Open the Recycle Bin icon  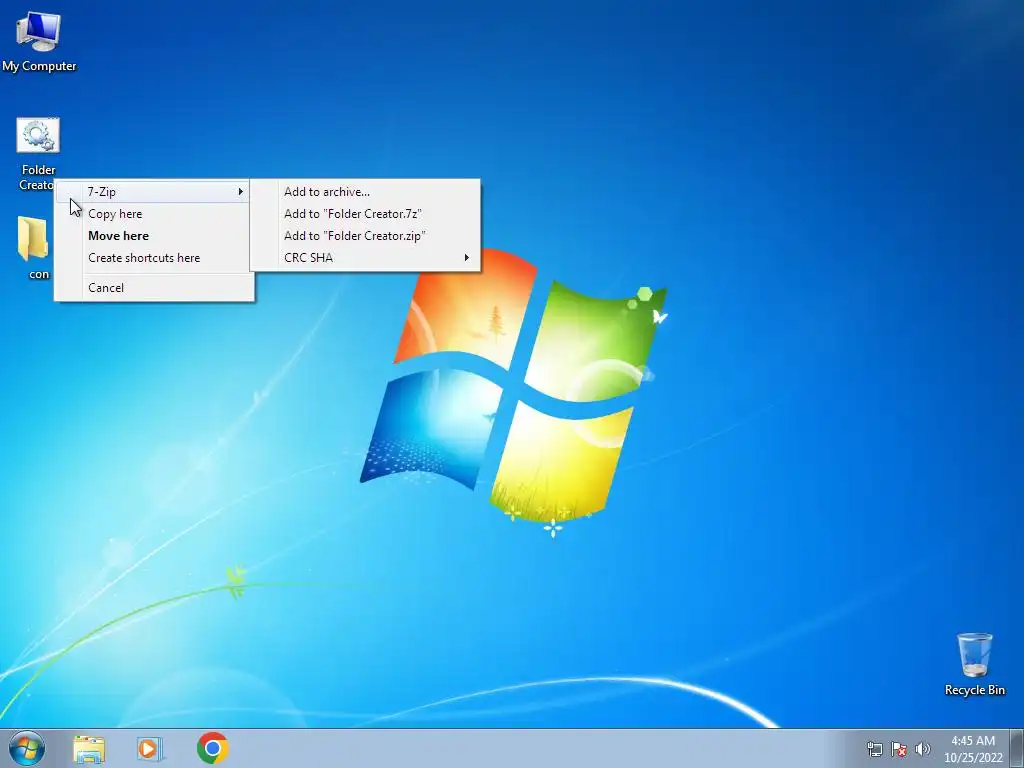click(x=974, y=664)
